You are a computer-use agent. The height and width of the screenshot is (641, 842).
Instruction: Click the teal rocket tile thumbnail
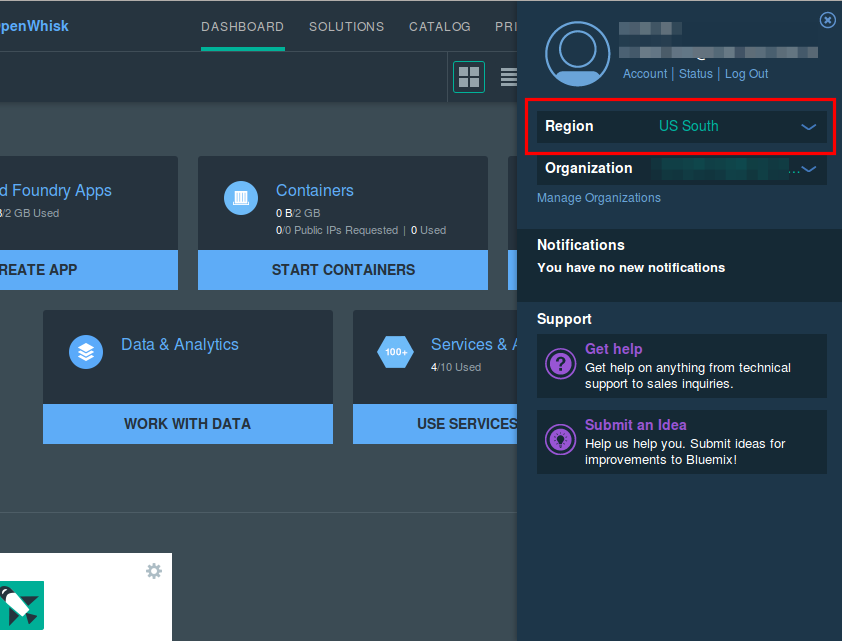(x=21, y=606)
